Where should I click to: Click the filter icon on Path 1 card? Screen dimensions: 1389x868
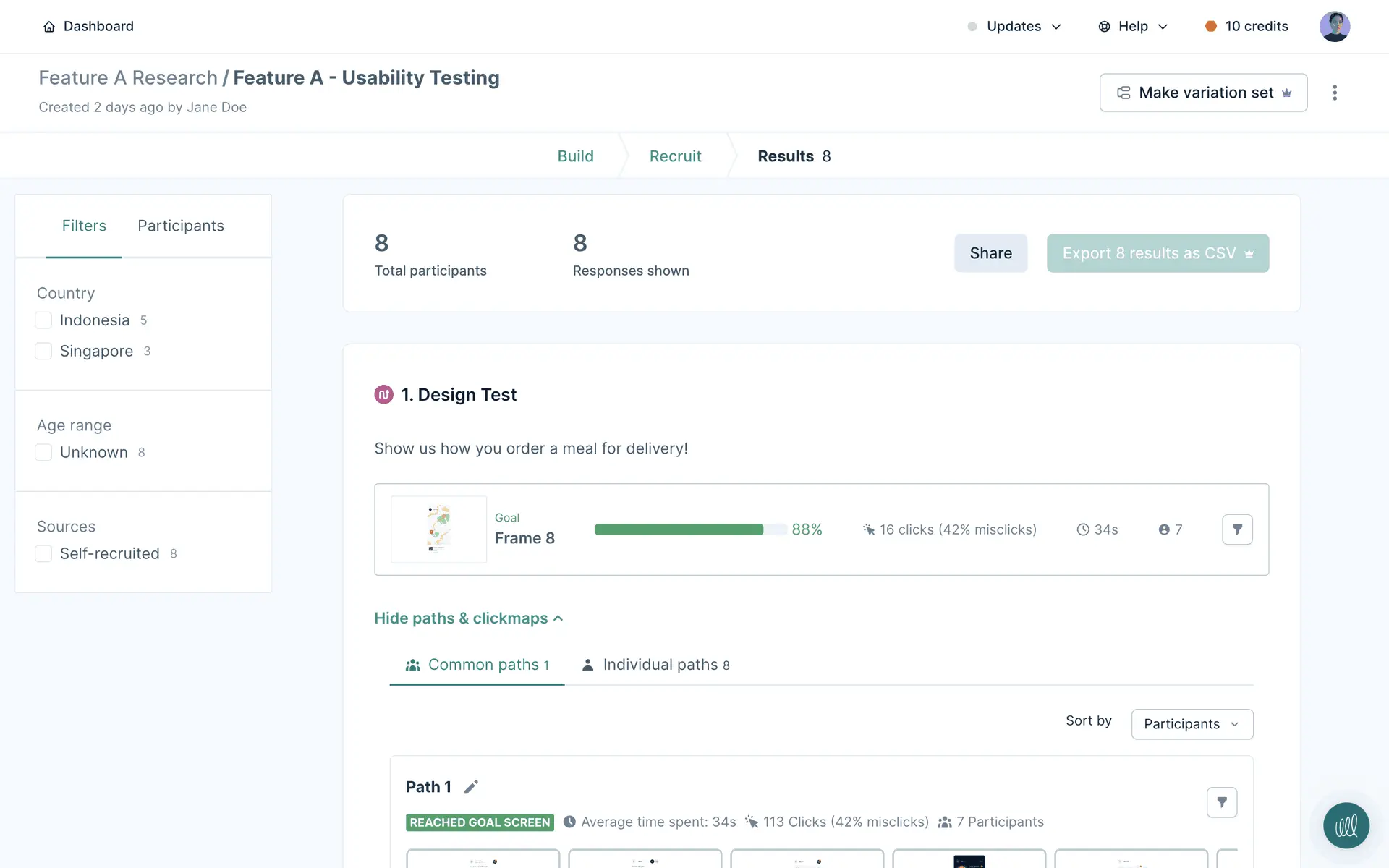pos(1222,802)
